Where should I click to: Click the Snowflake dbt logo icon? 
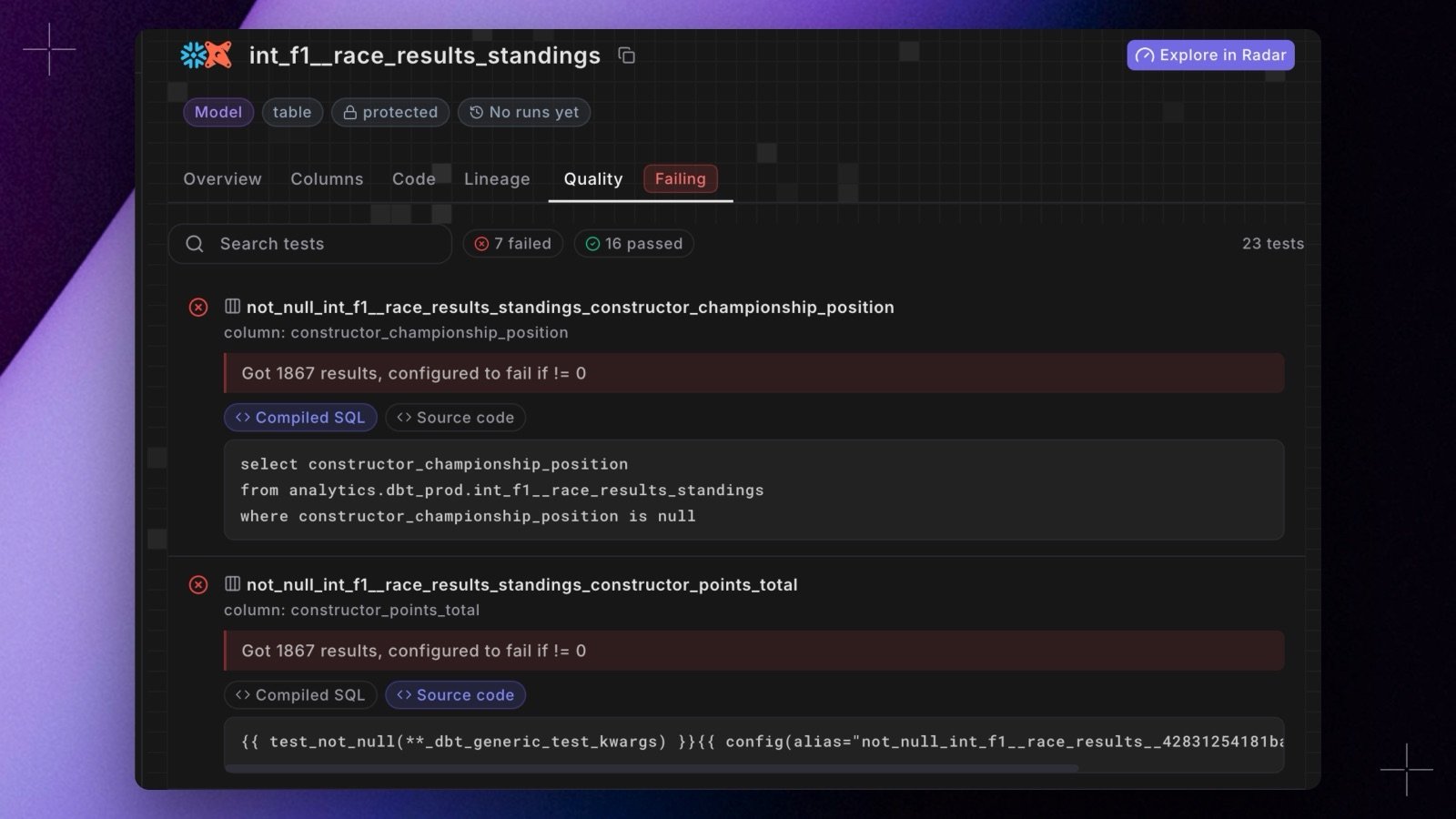[x=206, y=56]
